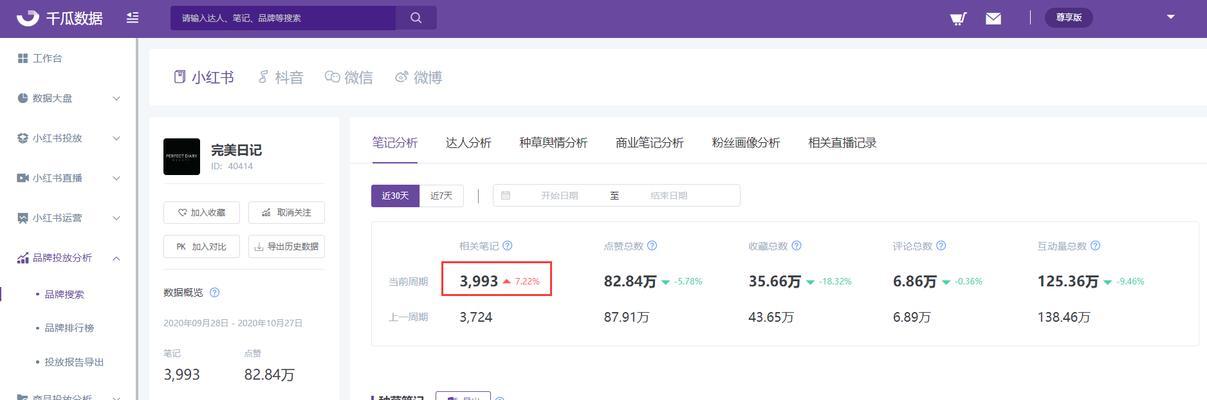
Task: Open 品牌排行榜 in the sidebar
Action: coord(69,328)
